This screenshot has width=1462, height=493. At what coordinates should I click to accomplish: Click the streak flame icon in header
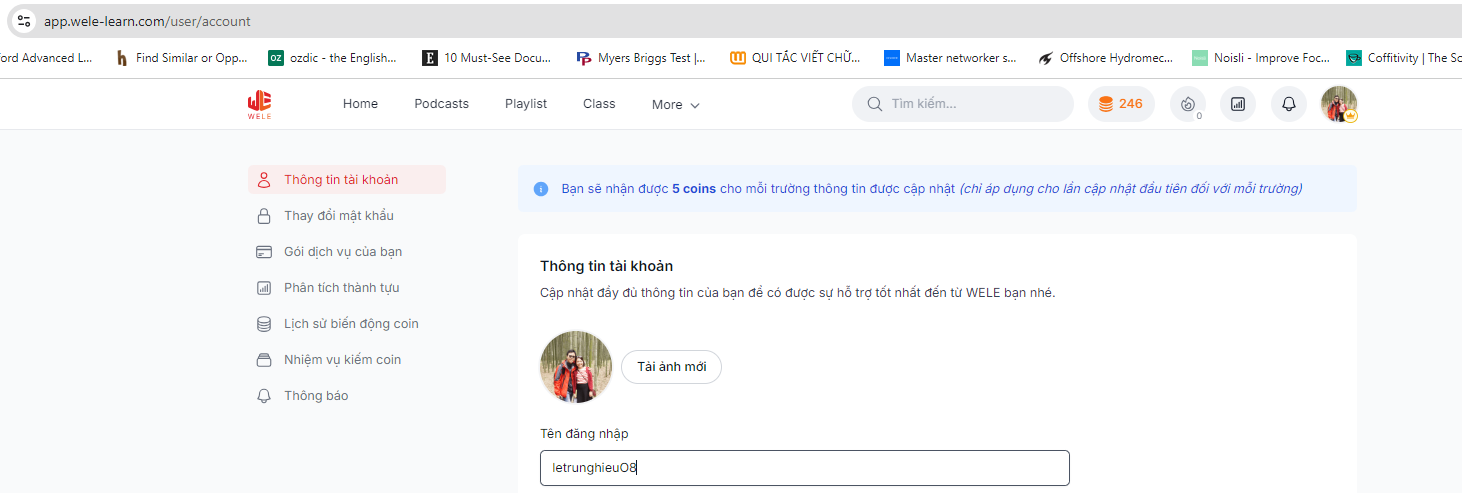(x=1187, y=104)
